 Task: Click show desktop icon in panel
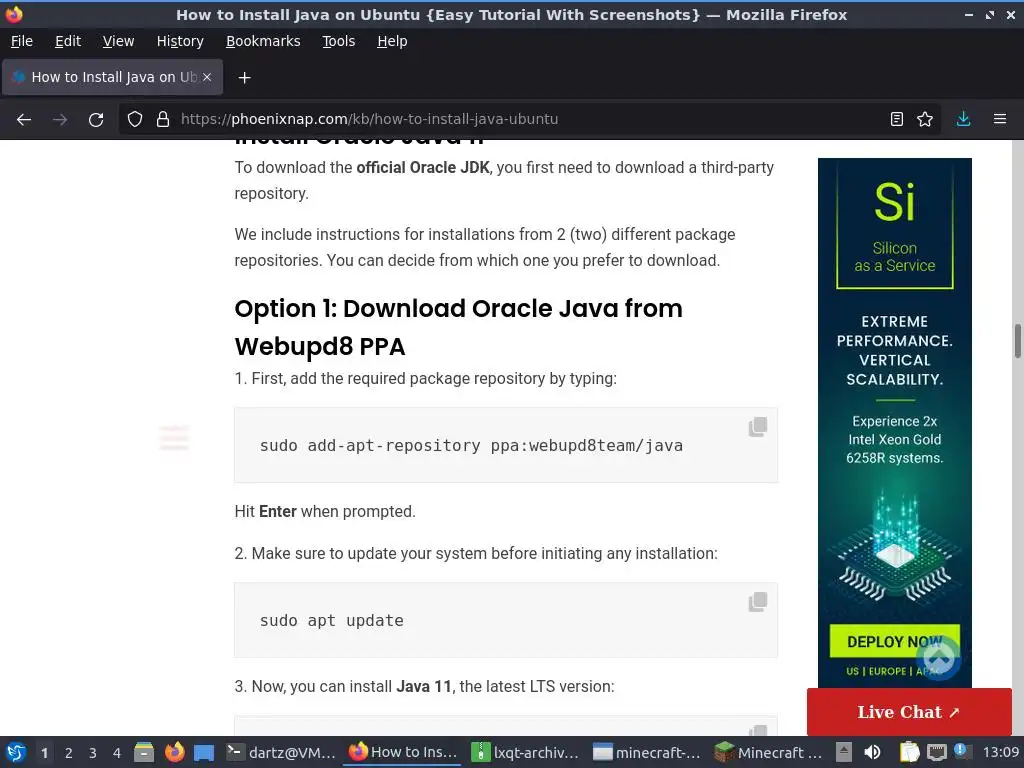pos(204,752)
